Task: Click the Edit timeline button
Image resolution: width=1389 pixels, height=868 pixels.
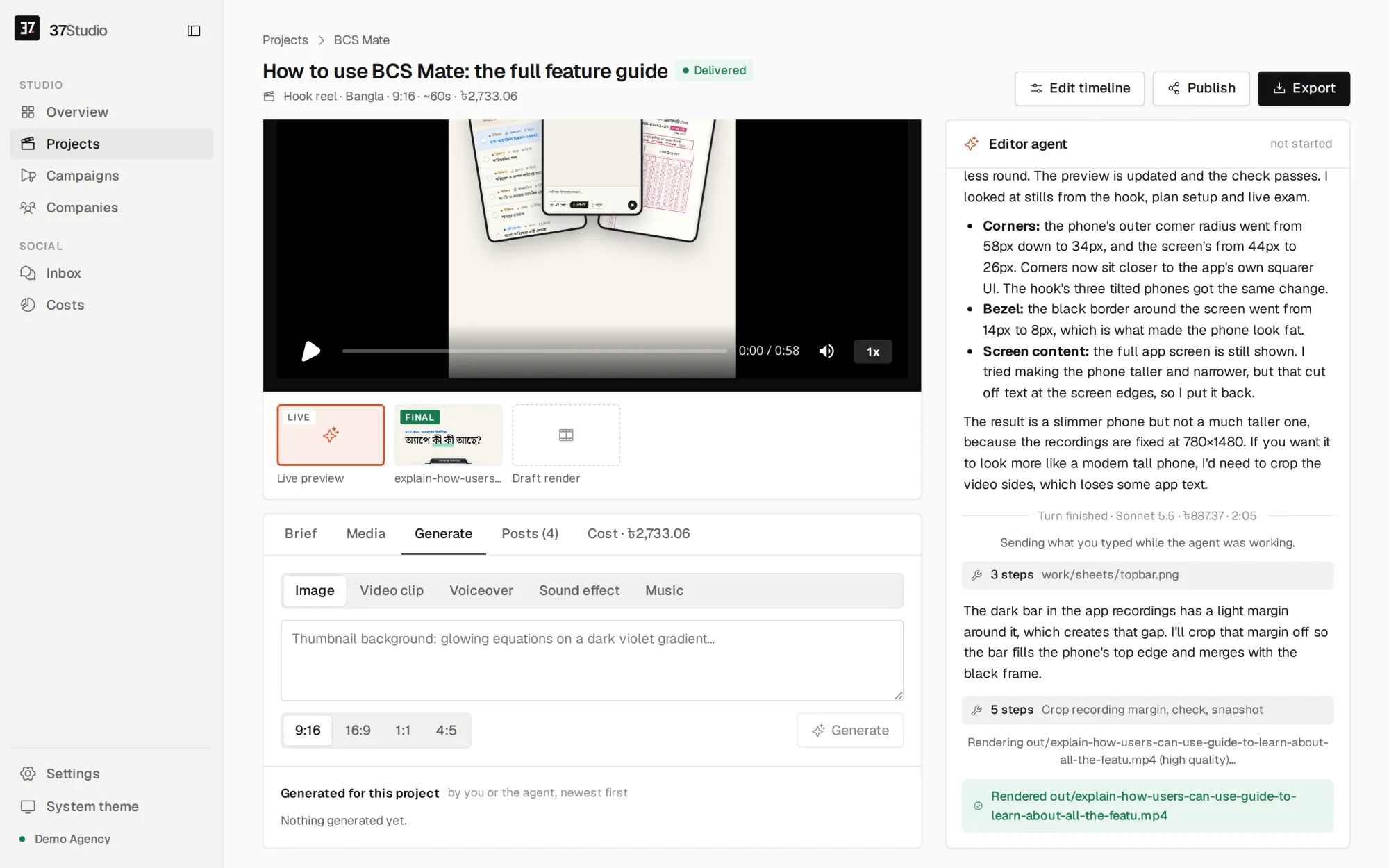Action: pyautogui.click(x=1079, y=88)
